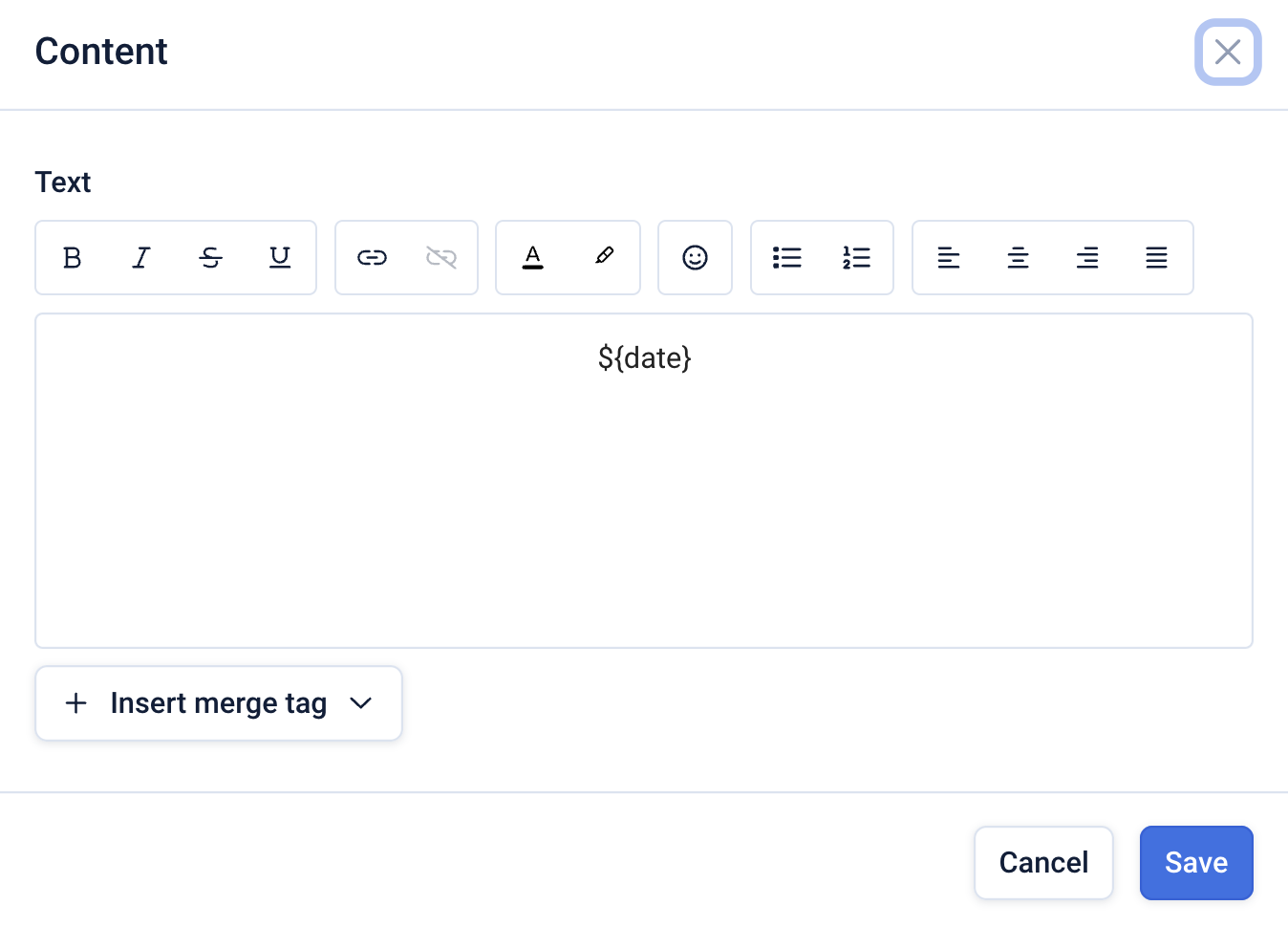1288x927 pixels.
Task: Choose the highlight marker tool
Action: click(x=604, y=258)
